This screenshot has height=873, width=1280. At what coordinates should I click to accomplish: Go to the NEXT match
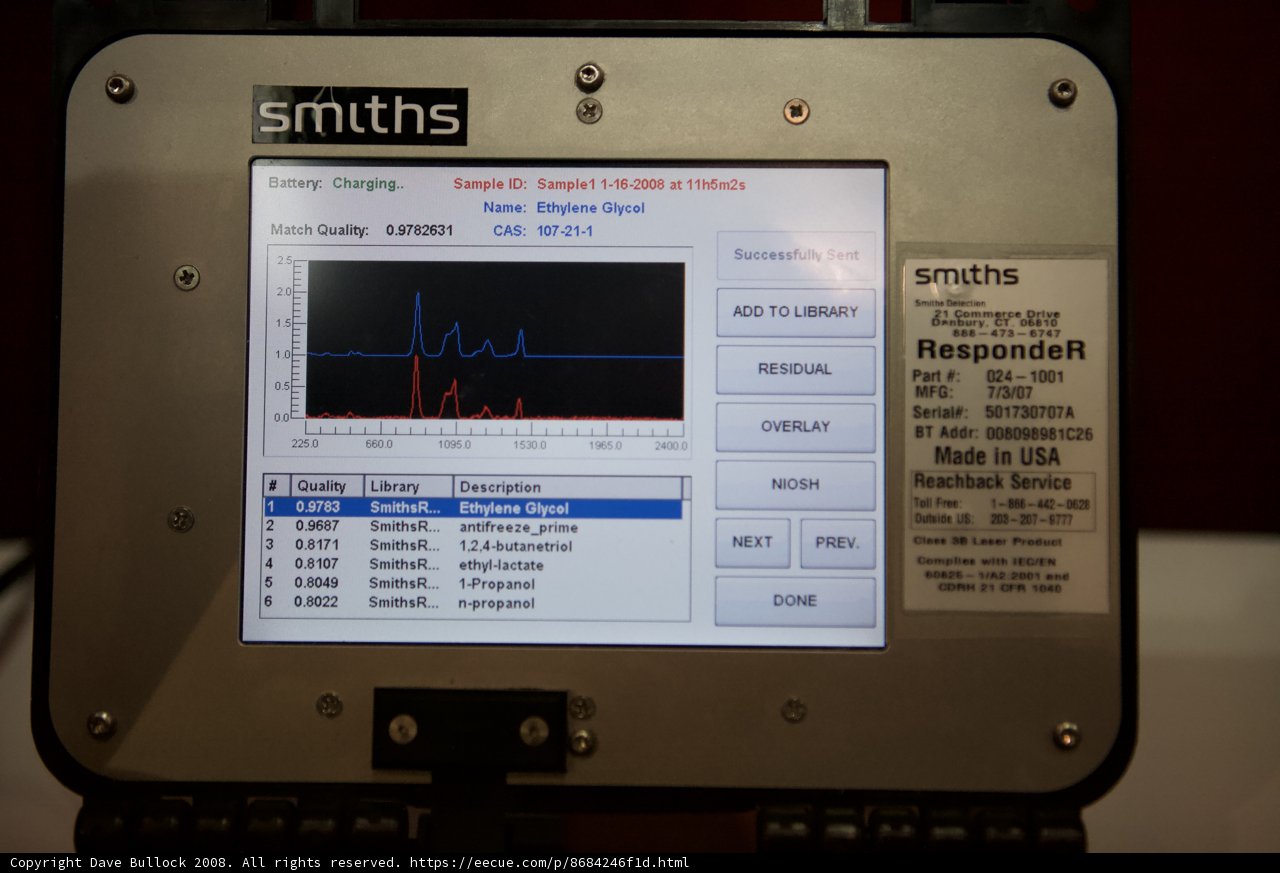click(x=753, y=543)
